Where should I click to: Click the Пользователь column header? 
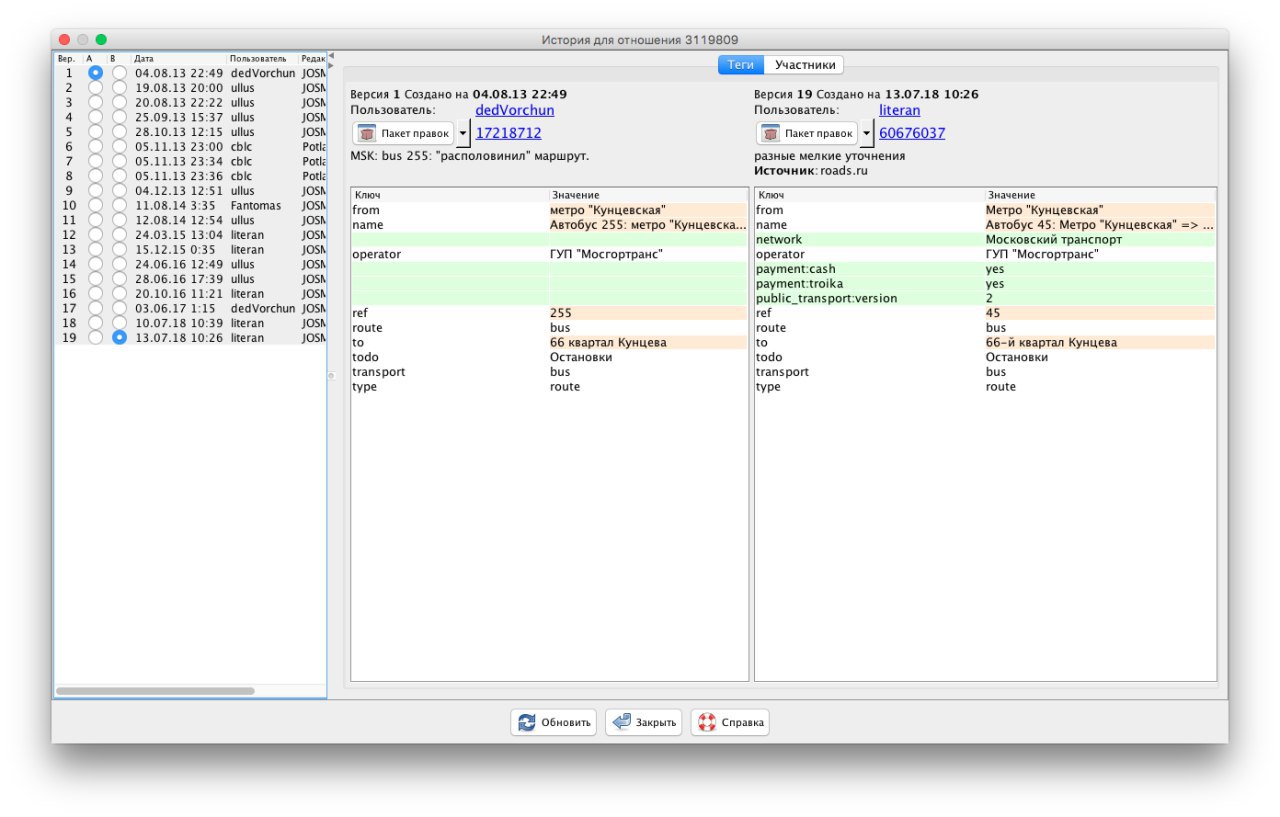[x=264, y=59]
